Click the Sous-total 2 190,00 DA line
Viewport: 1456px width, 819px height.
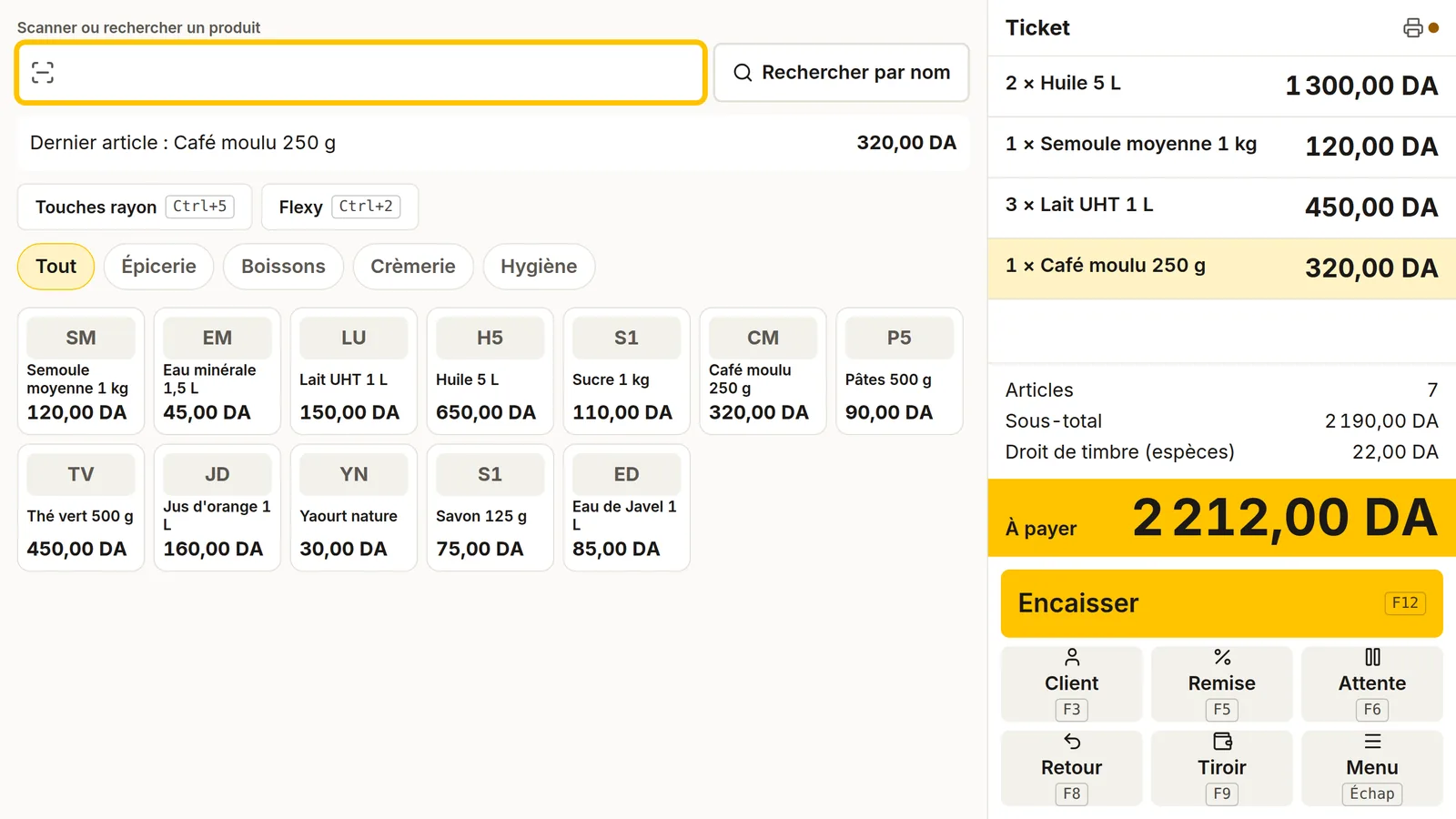[1222, 421]
